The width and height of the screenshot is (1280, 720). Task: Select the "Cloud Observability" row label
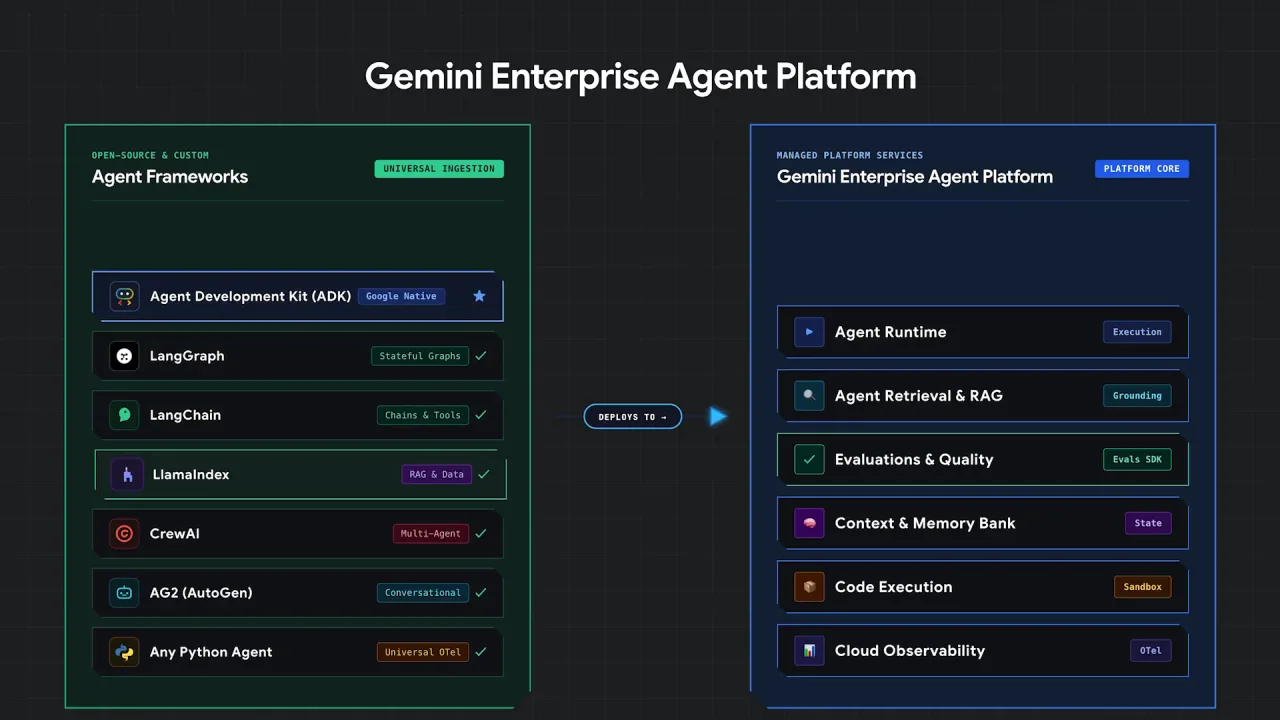910,651
